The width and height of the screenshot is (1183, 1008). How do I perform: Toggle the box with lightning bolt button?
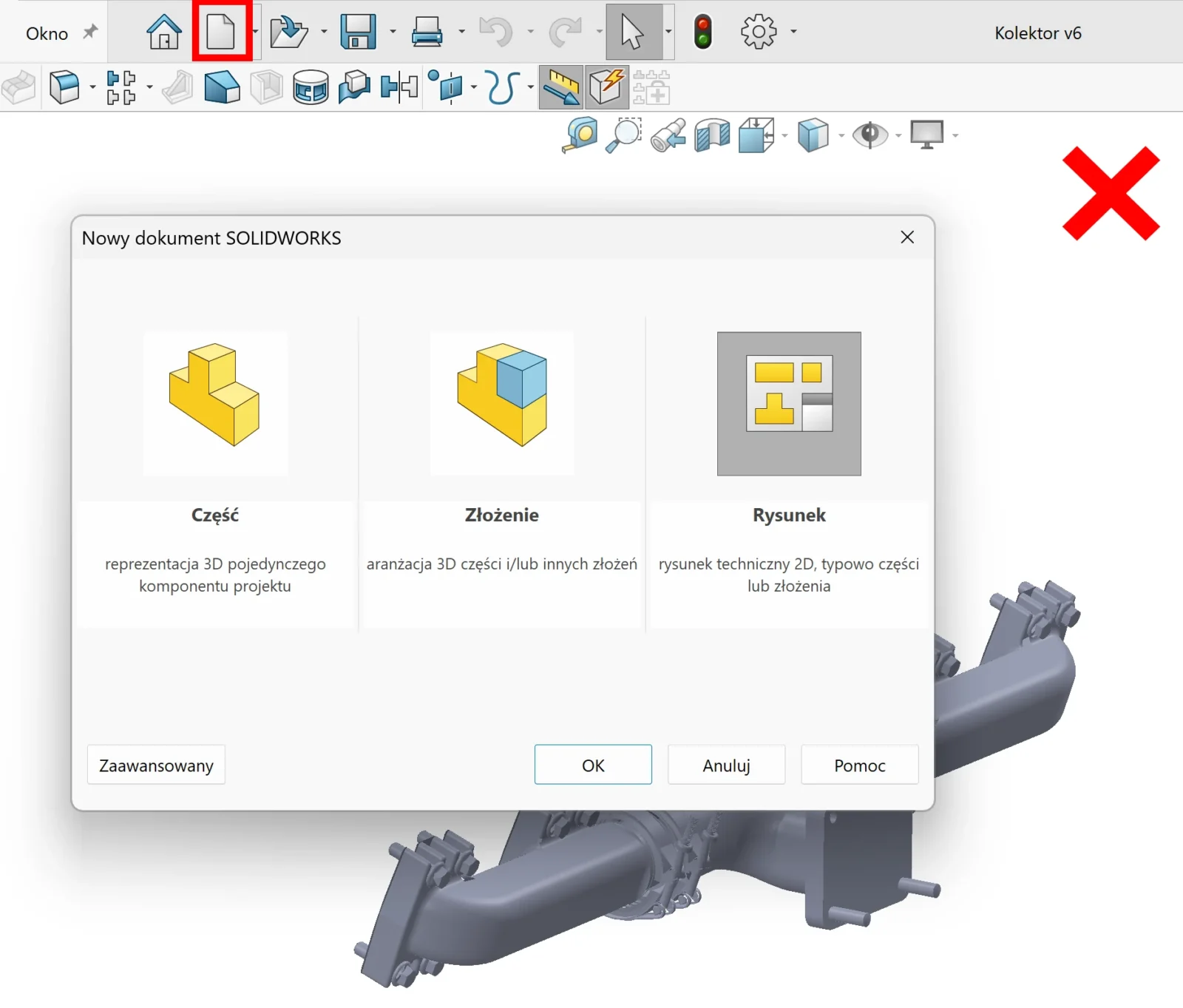coord(607,87)
